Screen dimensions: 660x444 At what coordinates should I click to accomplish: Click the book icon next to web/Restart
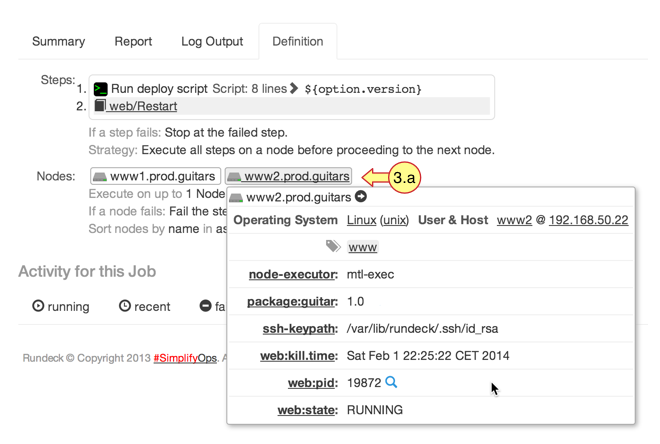click(x=100, y=106)
